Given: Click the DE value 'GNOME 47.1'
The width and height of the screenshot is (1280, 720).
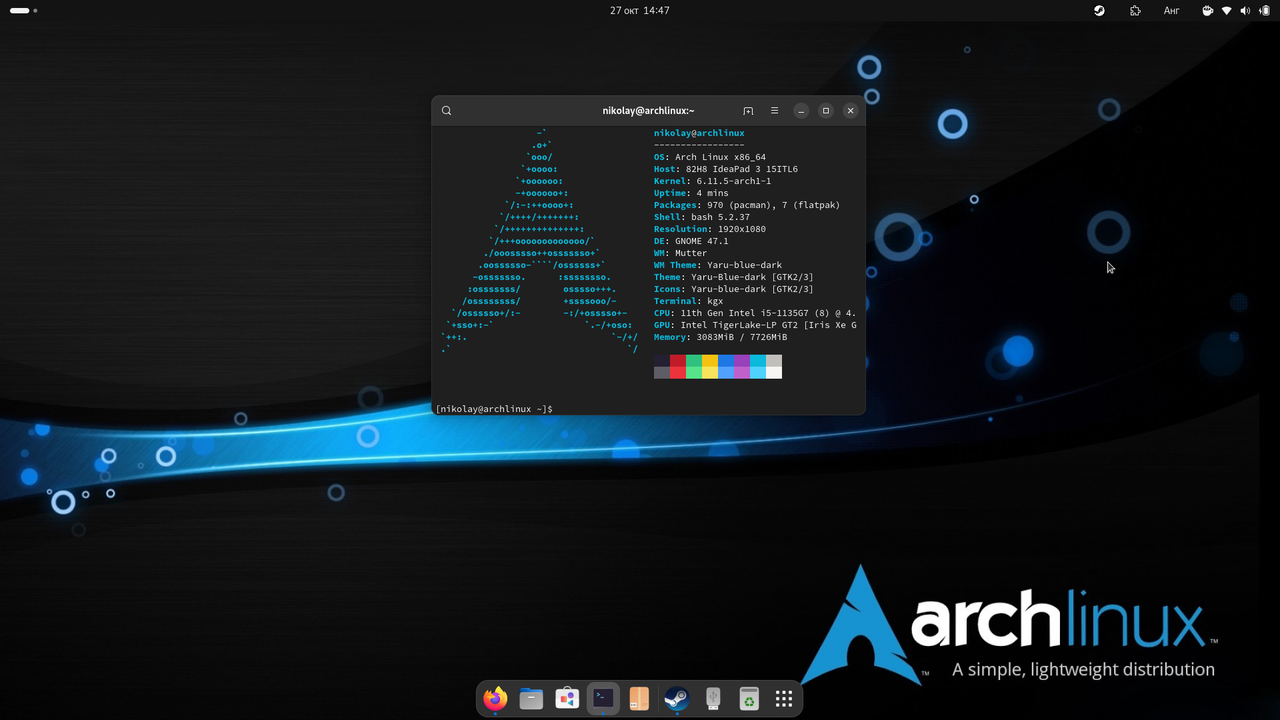Looking at the screenshot, I should coord(701,241).
